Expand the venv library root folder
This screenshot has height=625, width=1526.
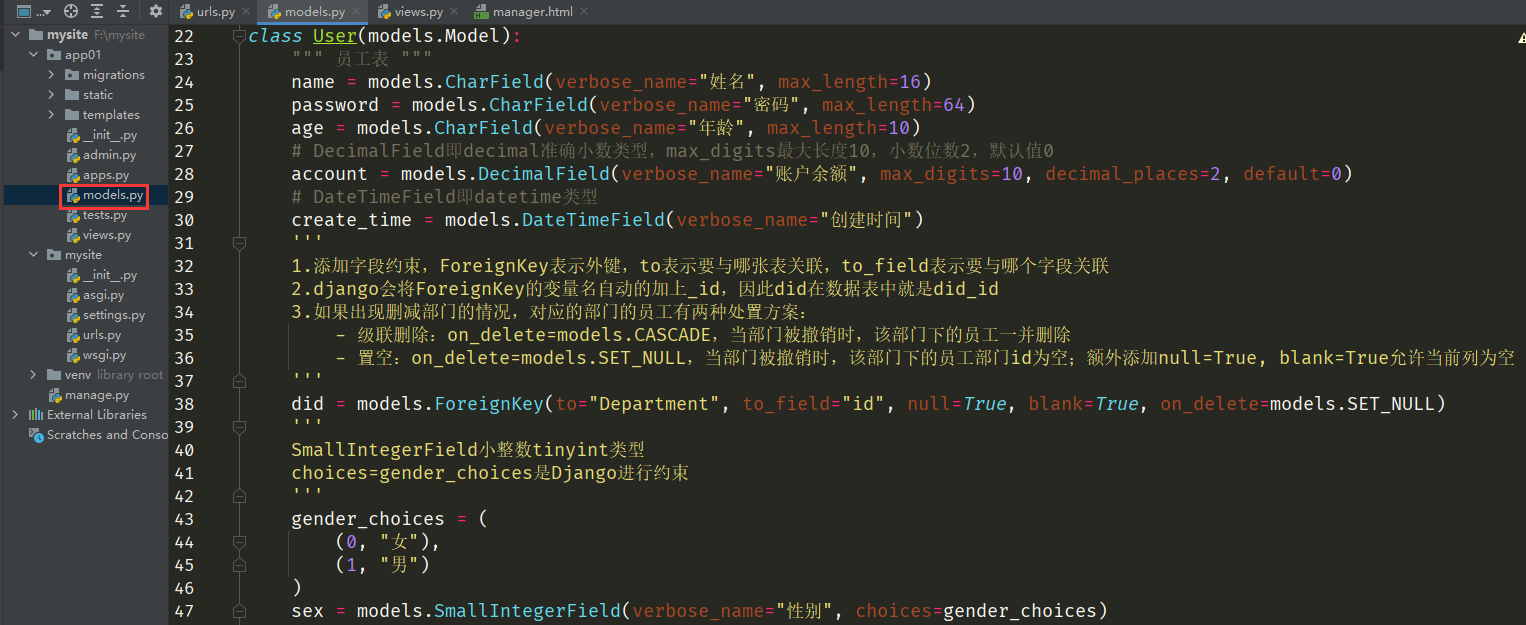(x=34, y=375)
